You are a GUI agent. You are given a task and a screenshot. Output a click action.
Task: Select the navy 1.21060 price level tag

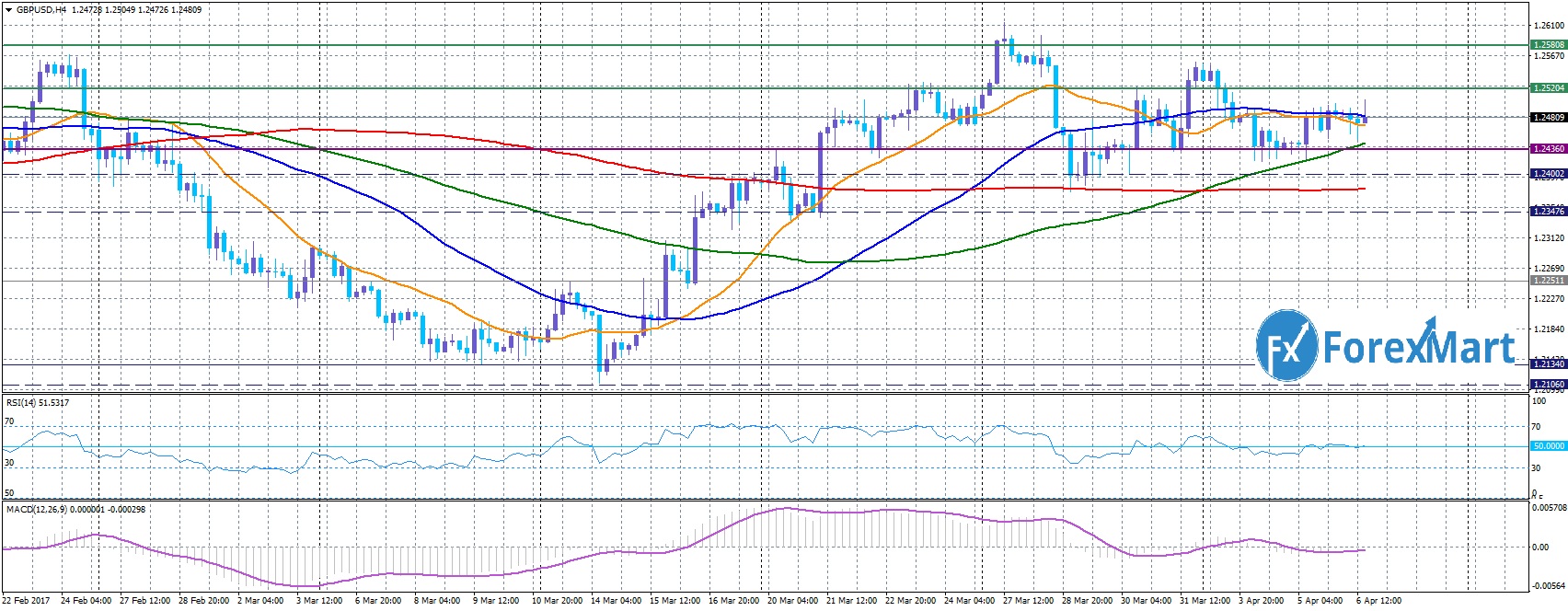pos(1549,384)
